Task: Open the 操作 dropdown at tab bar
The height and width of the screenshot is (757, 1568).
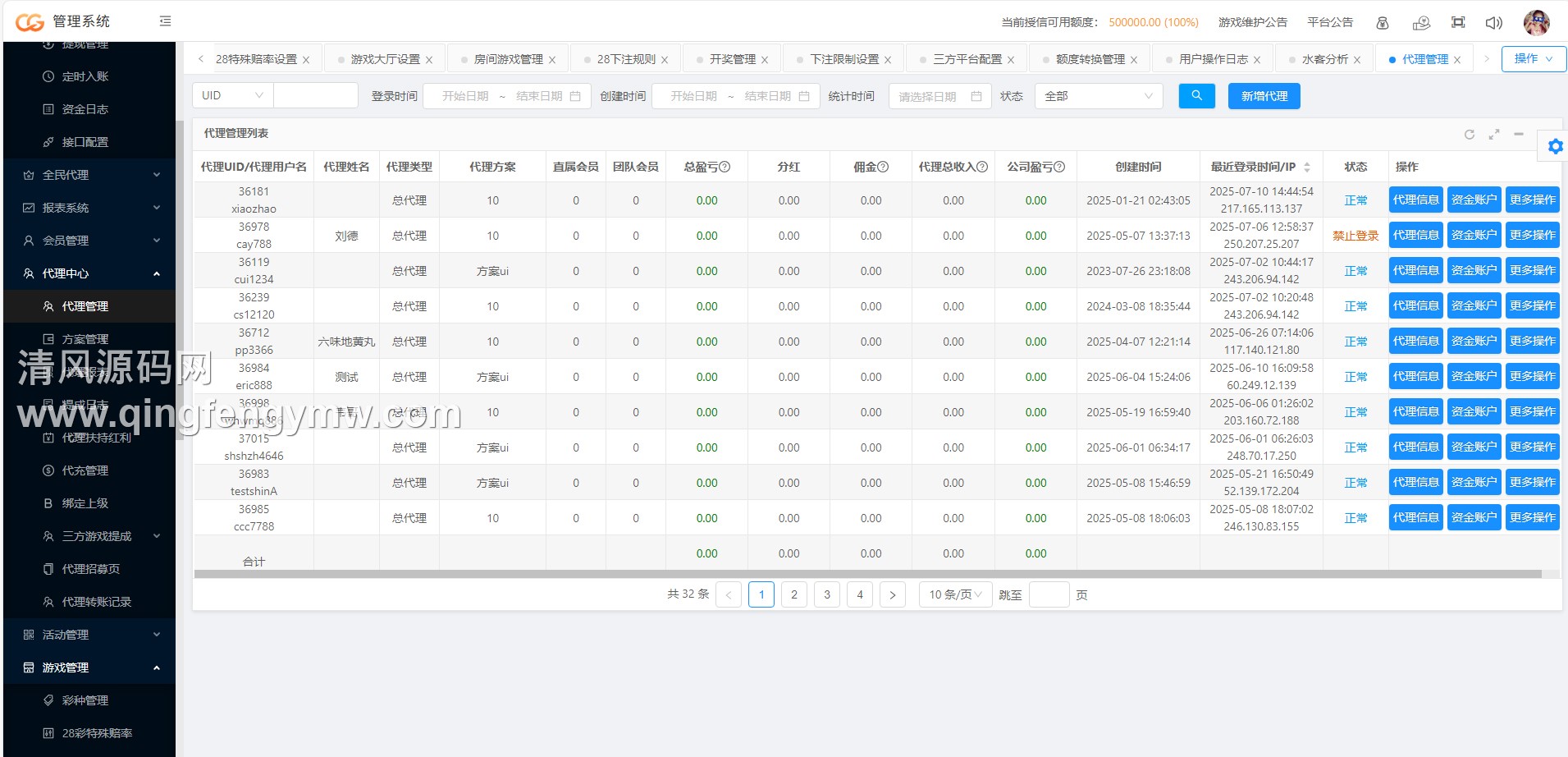Action: pos(1533,59)
